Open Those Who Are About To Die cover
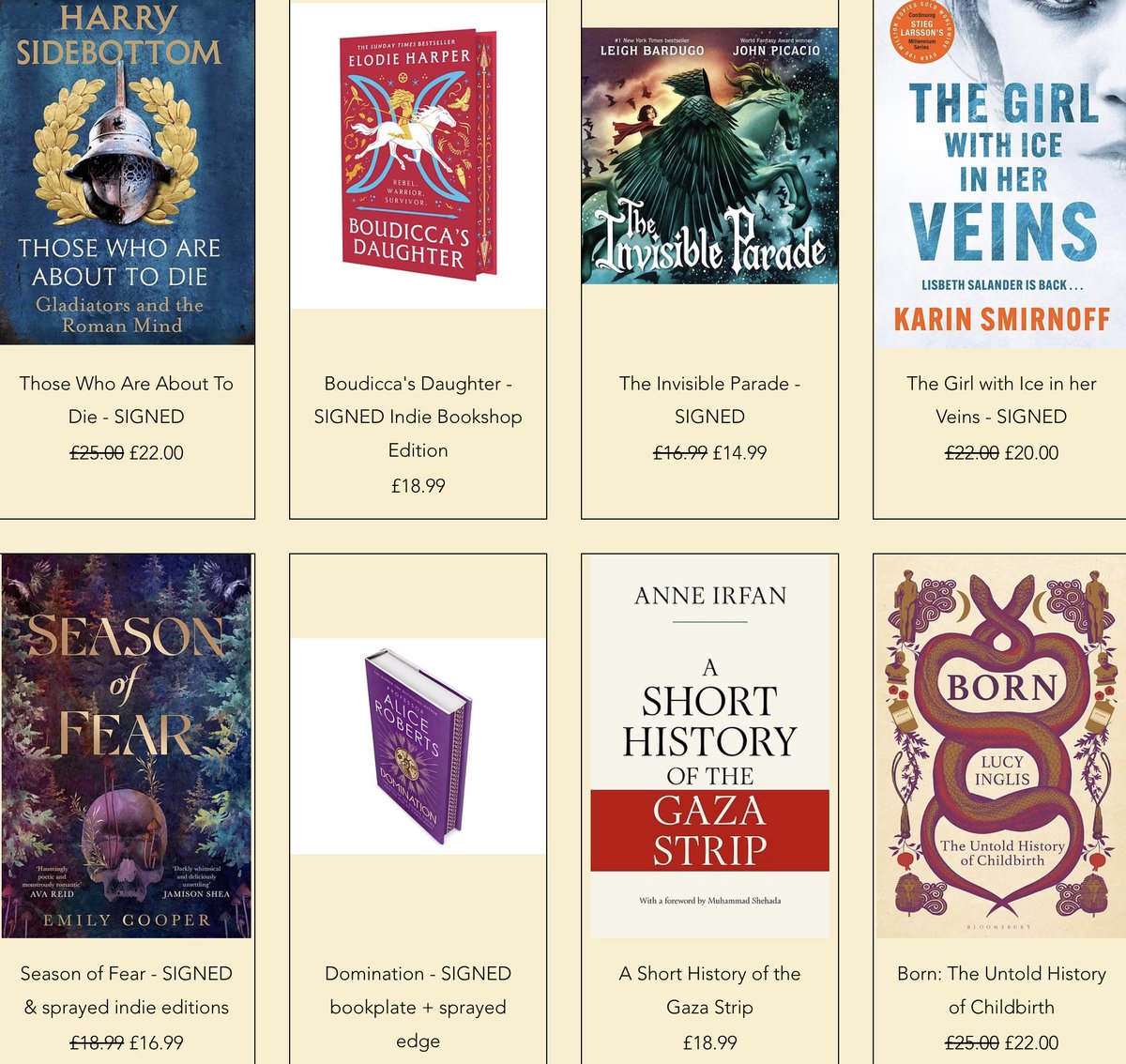Viewport: 1126px width, 1064px height. click(x=127, y=173)
